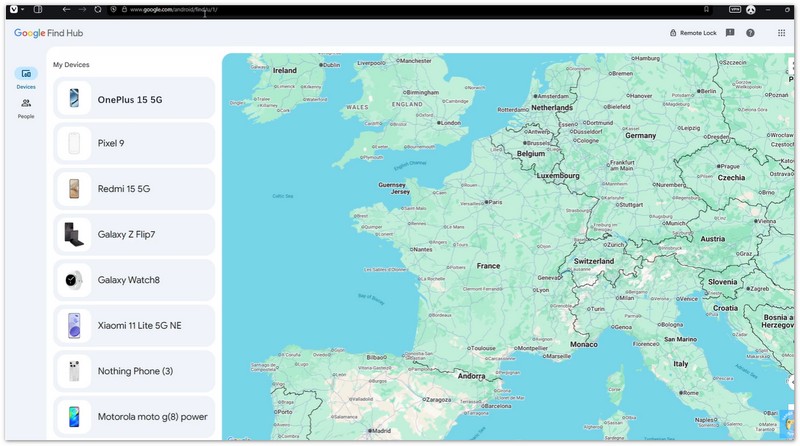Toggle the browser side panel icon
The image size is (800, 446).
click(x=38, y=9)
